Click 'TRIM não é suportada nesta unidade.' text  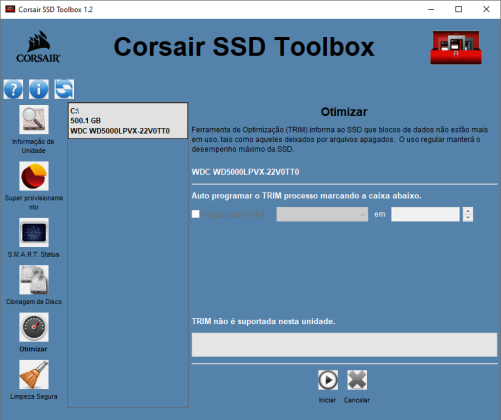[263, 321]
